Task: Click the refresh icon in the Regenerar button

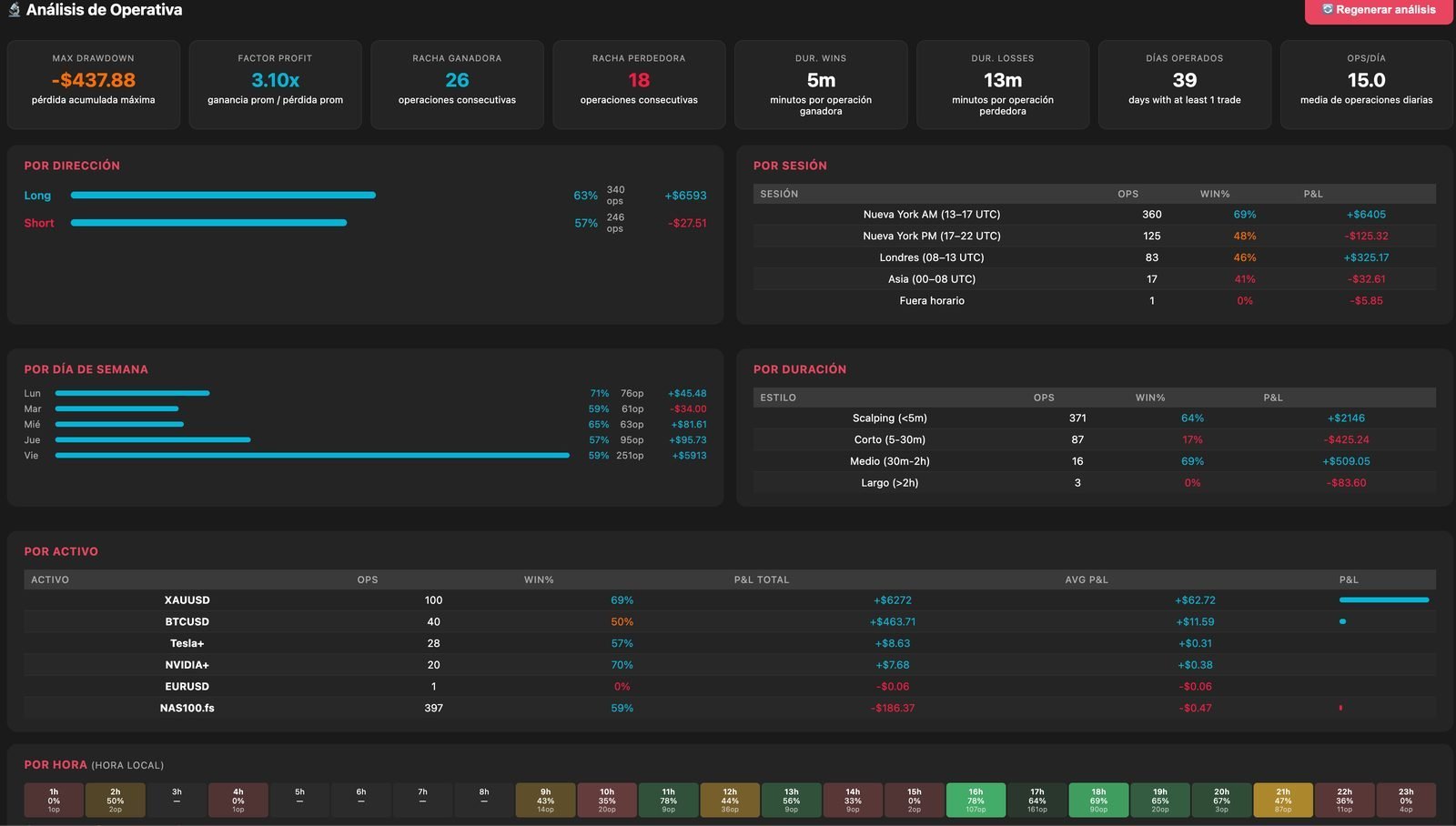Action: tap(1328, 9)
